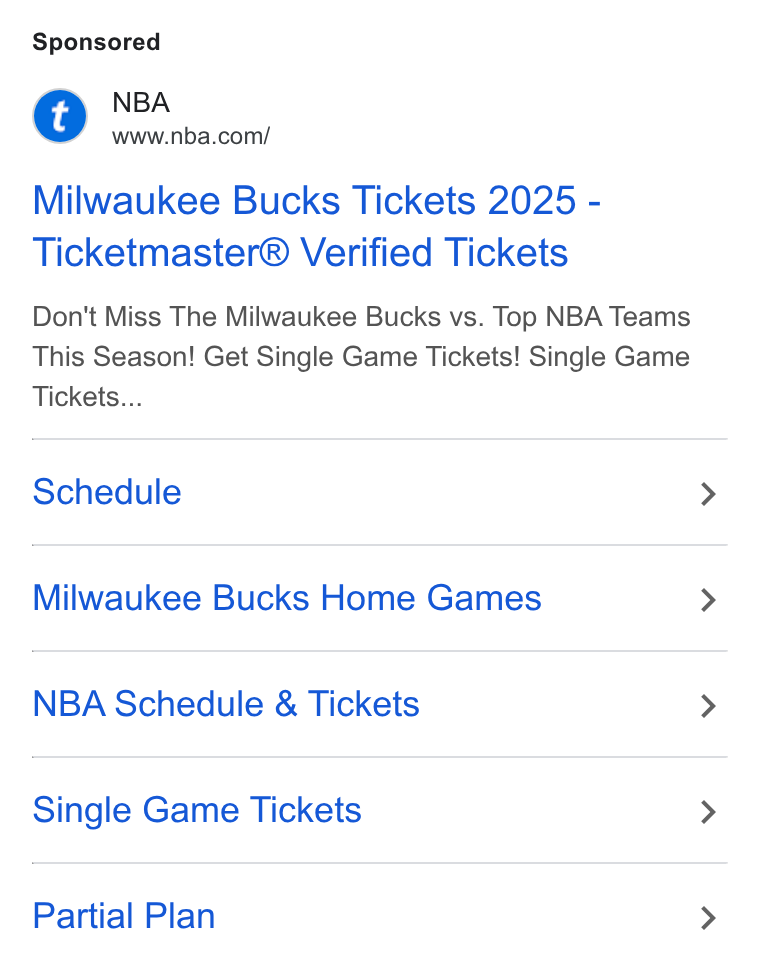Visit the Partial Plan link

point(124,916)
